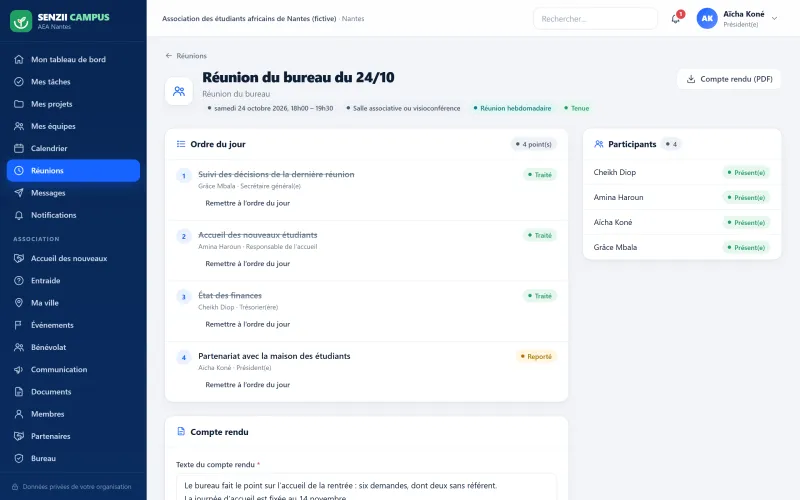Click the map pin icon next to Ma ville
The image size is (800, 500).
coord(19,303)
